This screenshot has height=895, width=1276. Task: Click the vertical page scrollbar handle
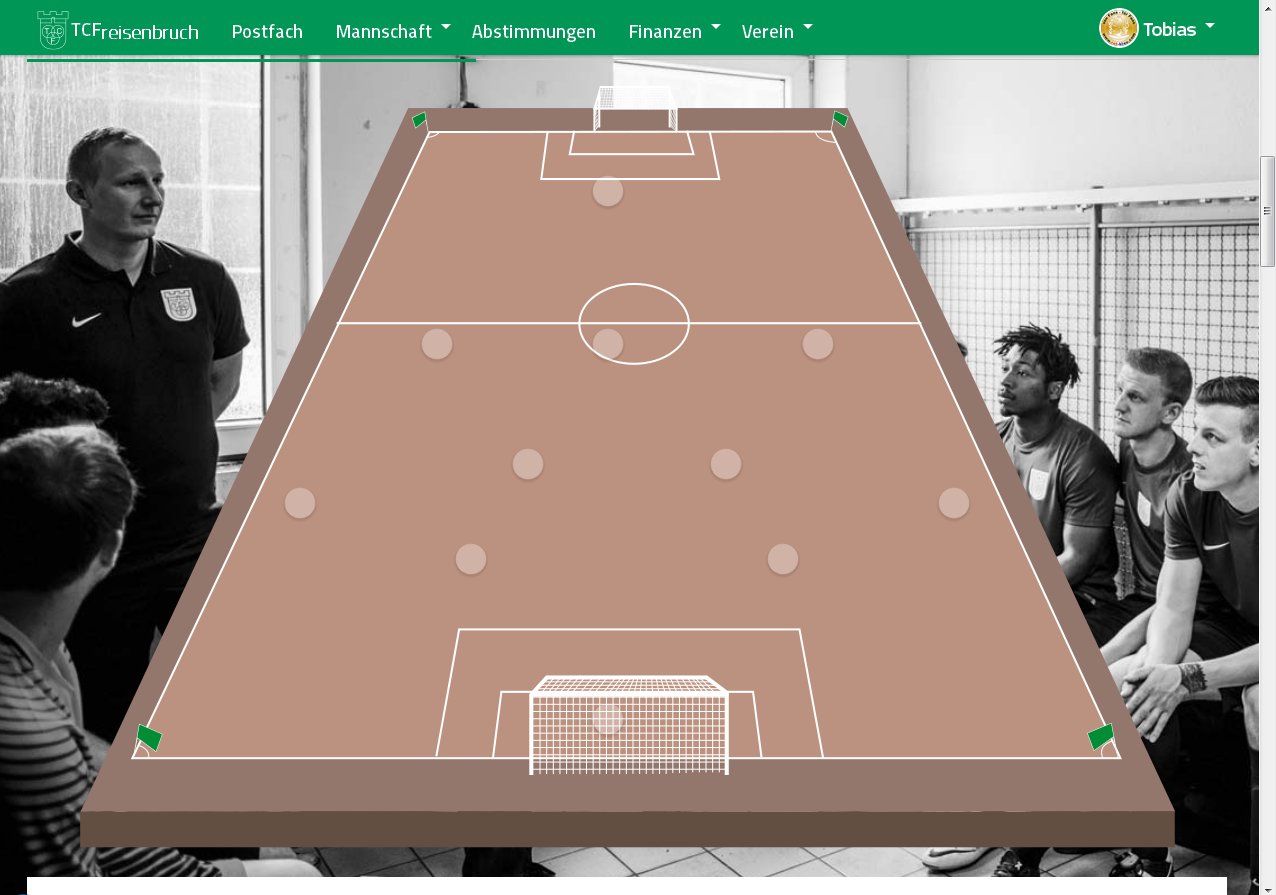1267,211
